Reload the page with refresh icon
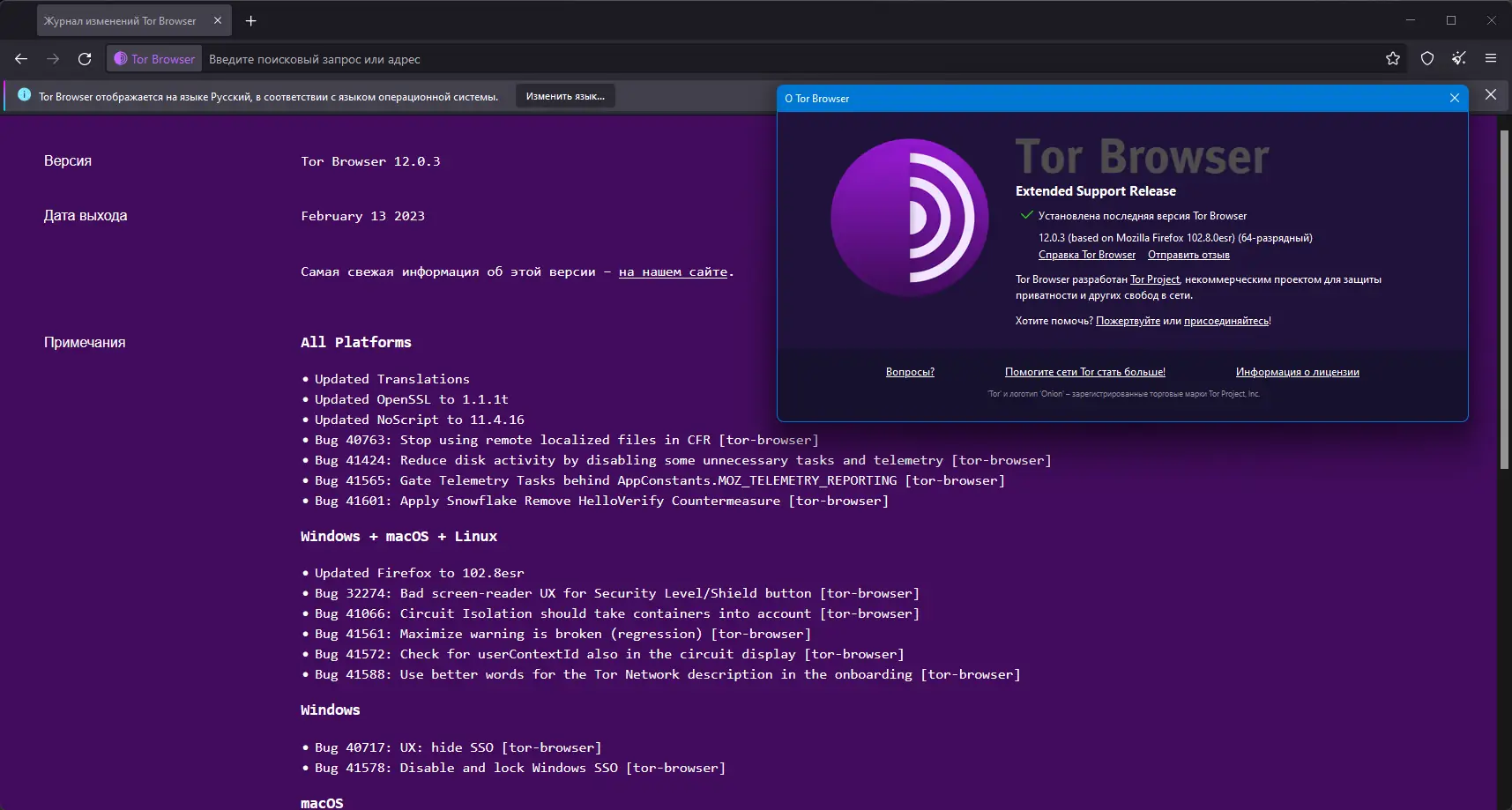This screenshot has height=810, width=1512. (85, 59)
